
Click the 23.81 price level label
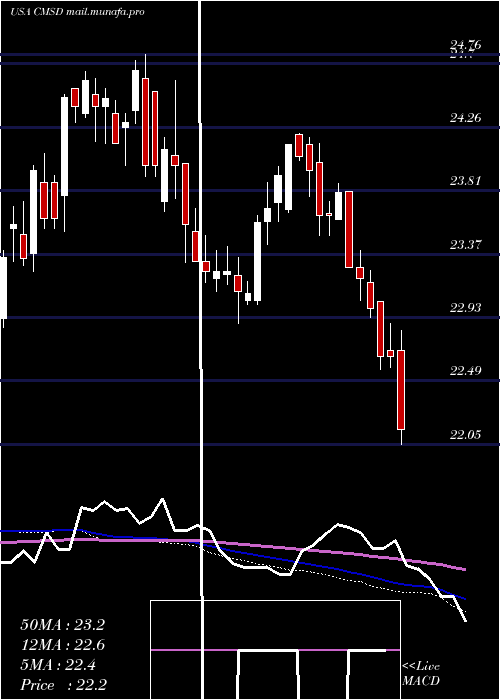point(466,181)
